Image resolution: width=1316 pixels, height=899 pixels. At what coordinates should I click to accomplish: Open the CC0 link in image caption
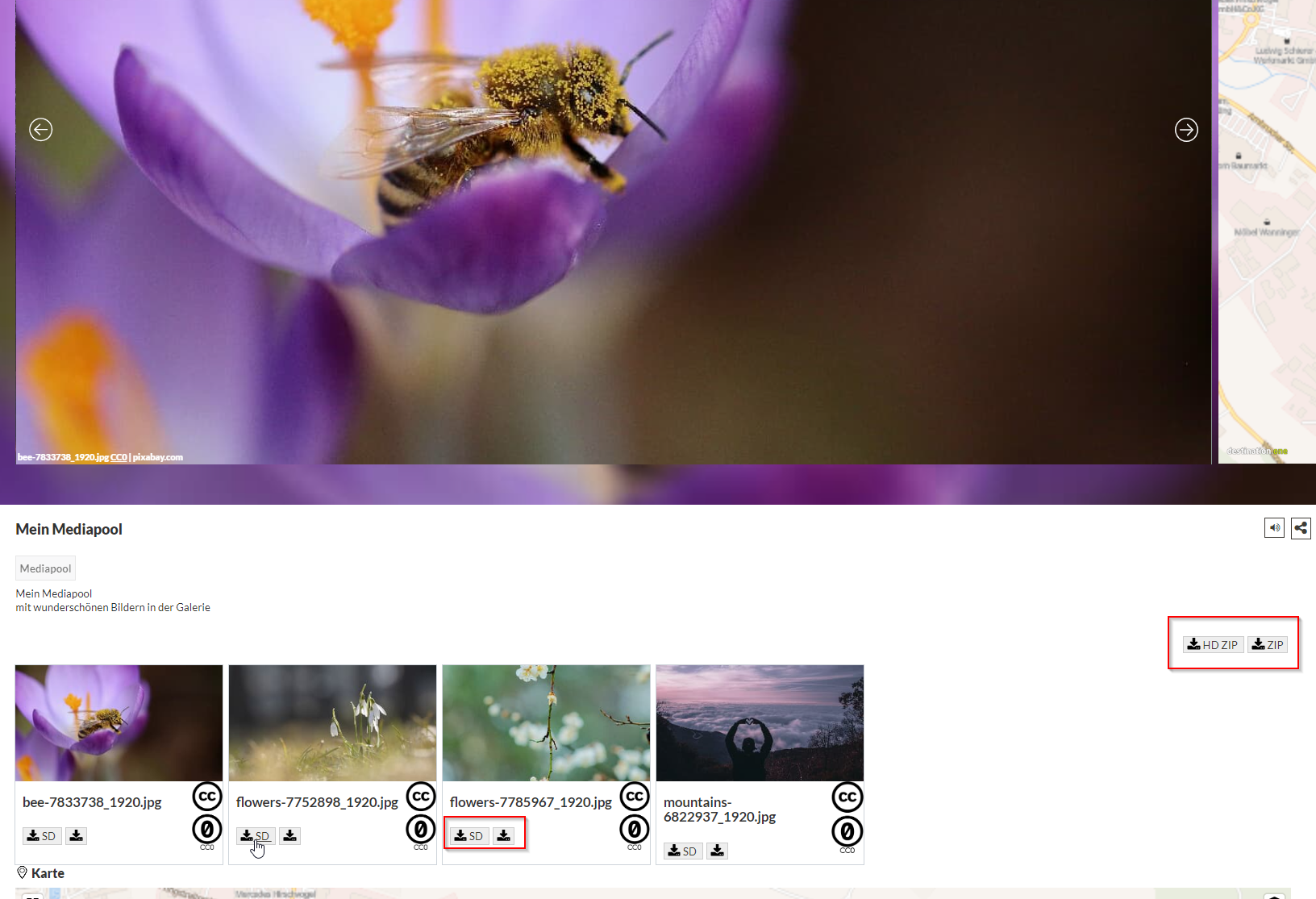pyautogui.click(x=119, y=457)
